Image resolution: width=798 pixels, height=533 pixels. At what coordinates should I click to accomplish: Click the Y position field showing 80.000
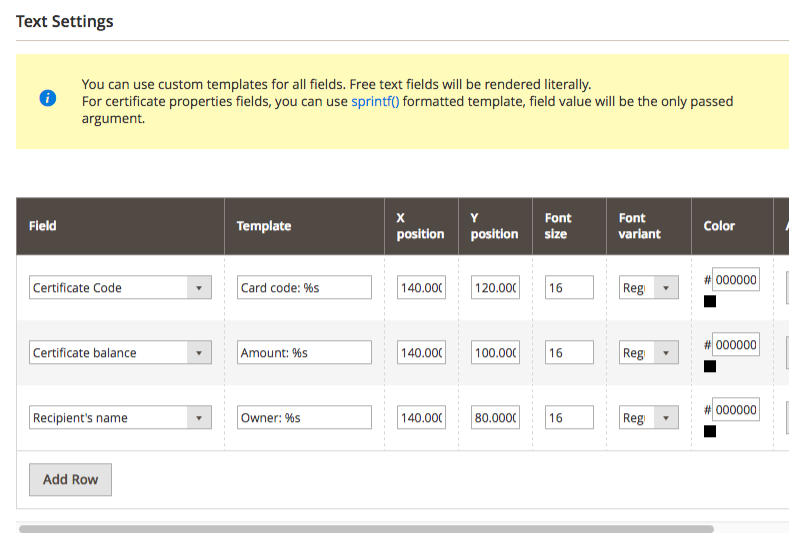[x=495, y=417]
